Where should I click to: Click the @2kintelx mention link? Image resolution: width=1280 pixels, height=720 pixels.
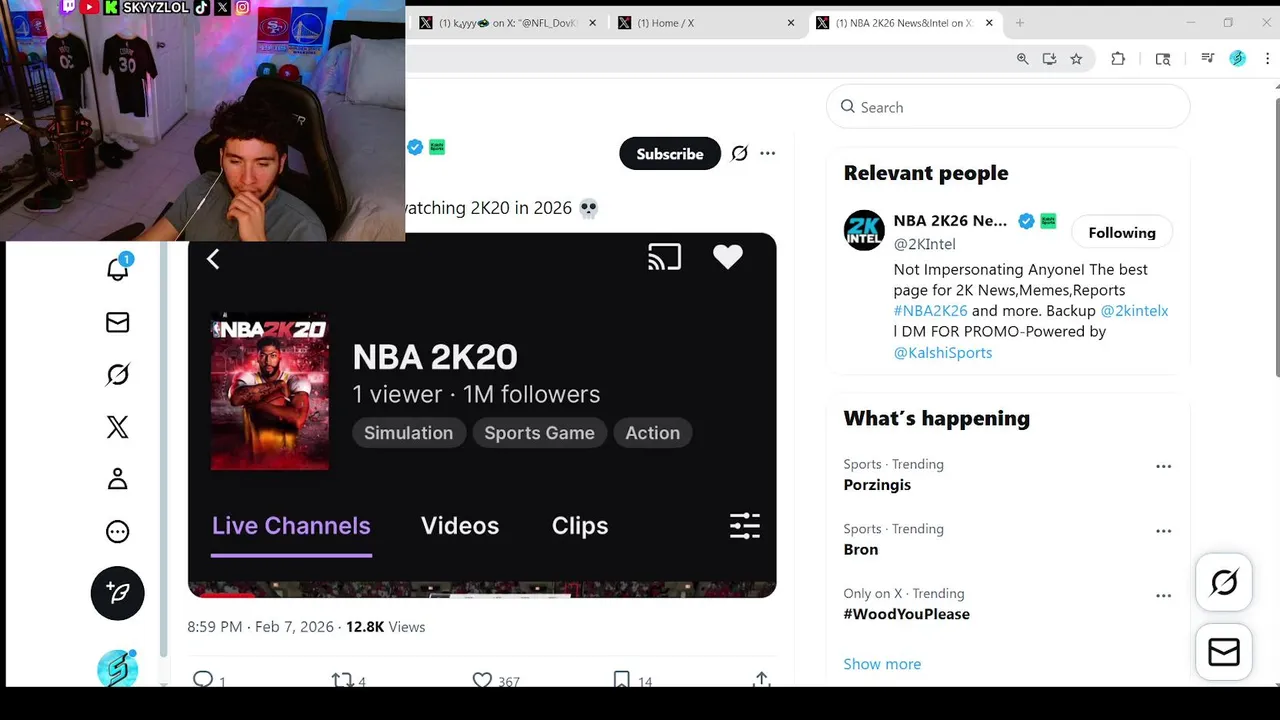[x=1134, y=311]
